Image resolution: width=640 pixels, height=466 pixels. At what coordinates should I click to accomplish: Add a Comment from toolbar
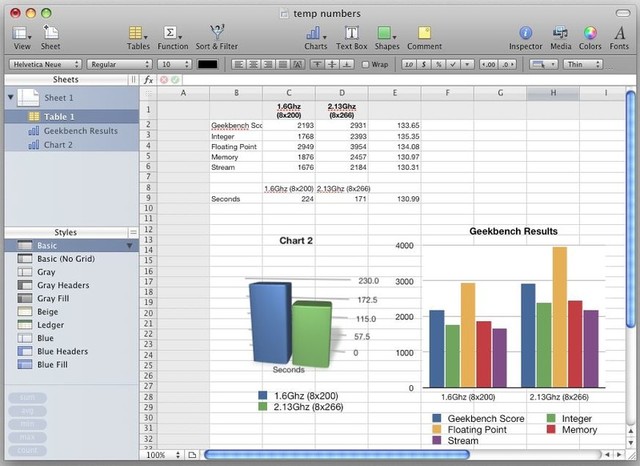424,38
